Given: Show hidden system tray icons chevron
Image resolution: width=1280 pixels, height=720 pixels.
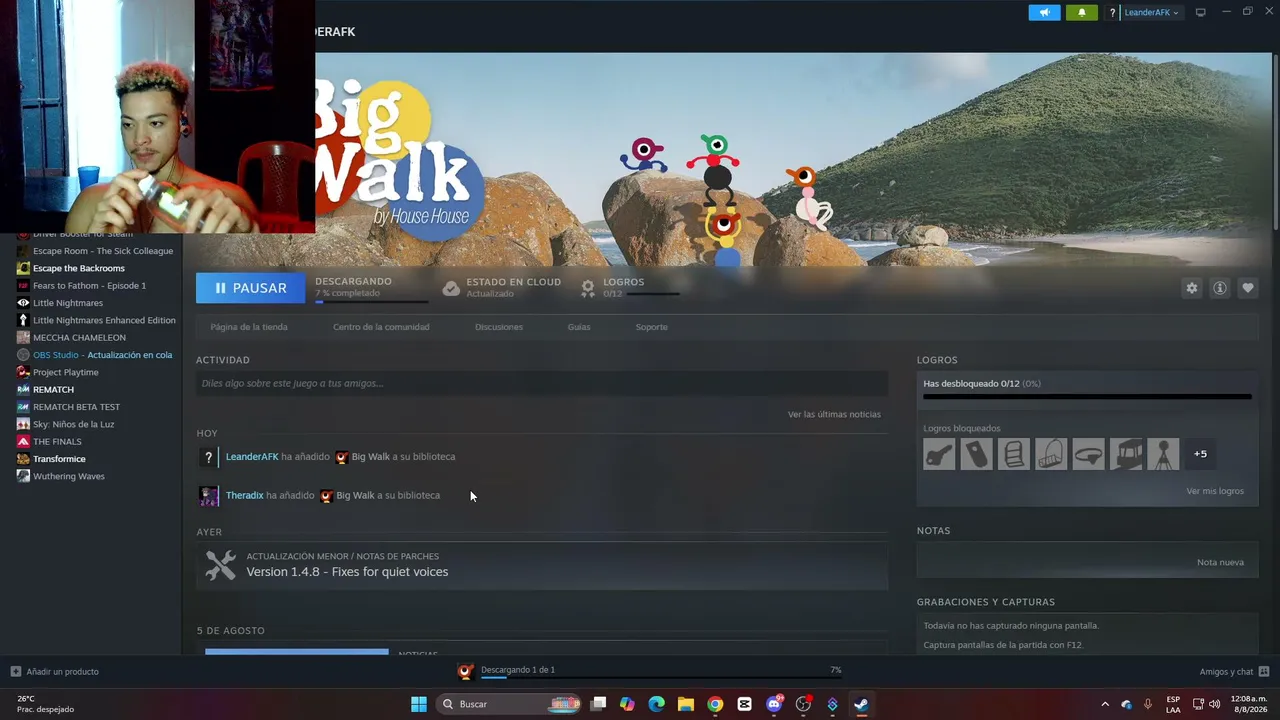Looking at the screenshot, I should [1105, 704].
